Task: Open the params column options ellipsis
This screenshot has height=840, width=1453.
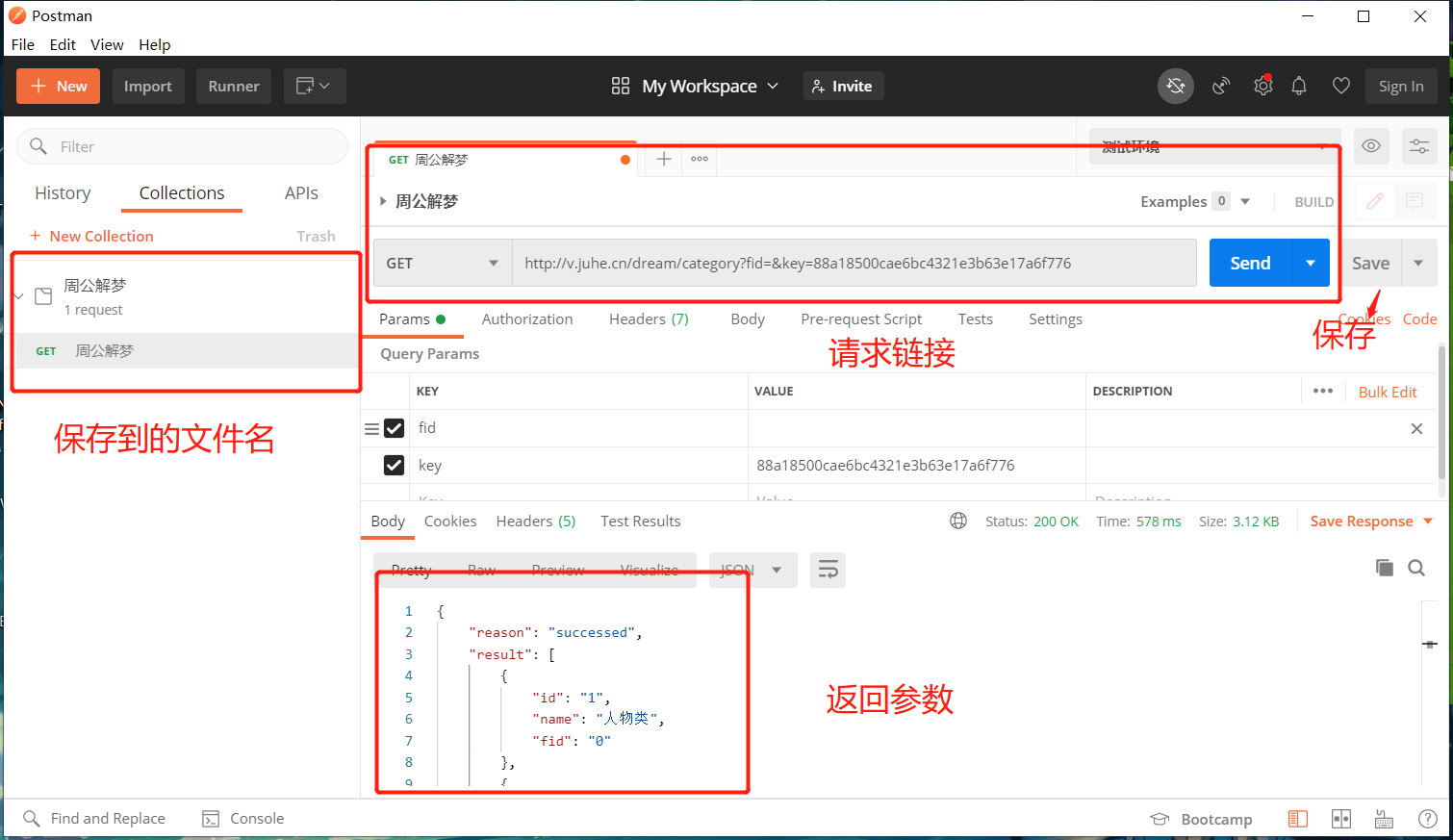Action: tap(1323, 391)
